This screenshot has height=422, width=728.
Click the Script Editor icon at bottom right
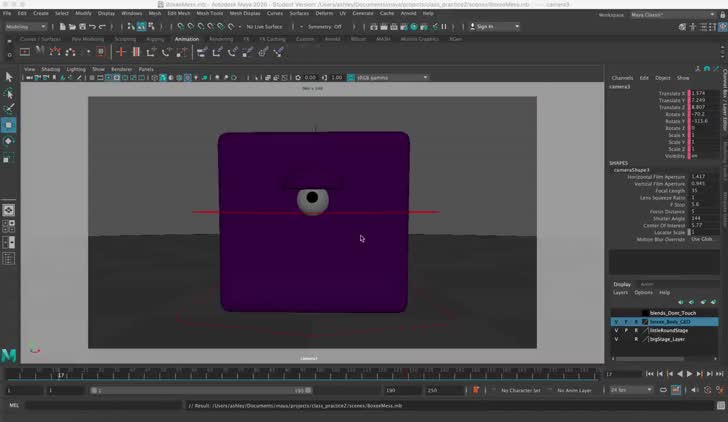[721, 405]
